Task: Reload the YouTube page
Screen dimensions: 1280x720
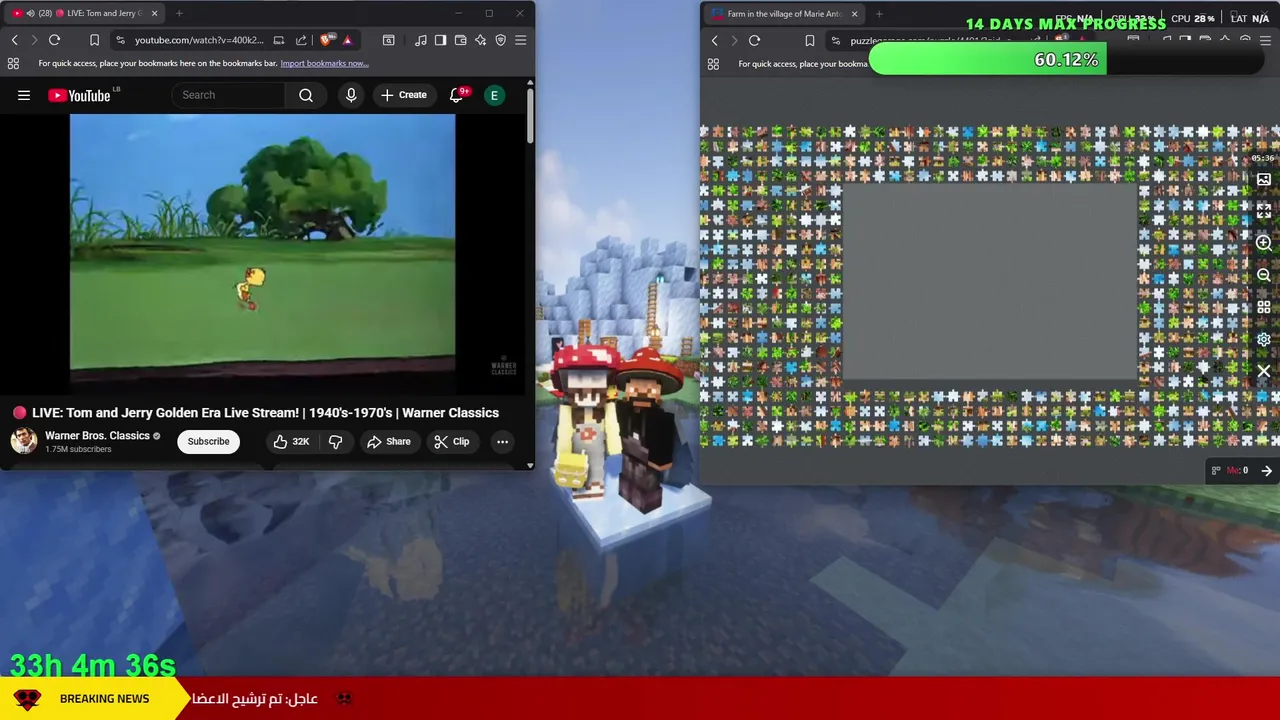Action: (55, 40)
